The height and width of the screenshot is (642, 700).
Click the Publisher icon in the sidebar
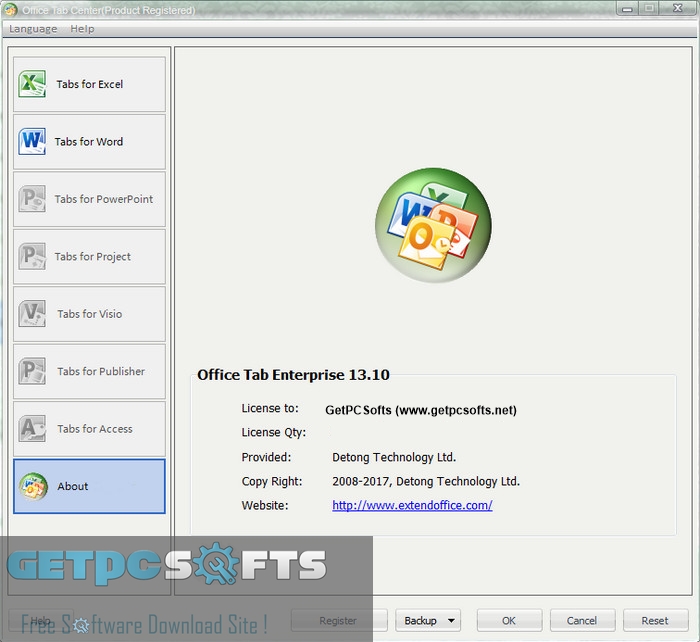[x=32, y=371]
